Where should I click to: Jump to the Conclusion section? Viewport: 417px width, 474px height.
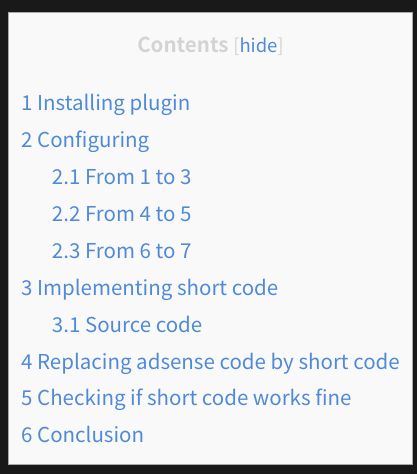[x=82, y=435]
